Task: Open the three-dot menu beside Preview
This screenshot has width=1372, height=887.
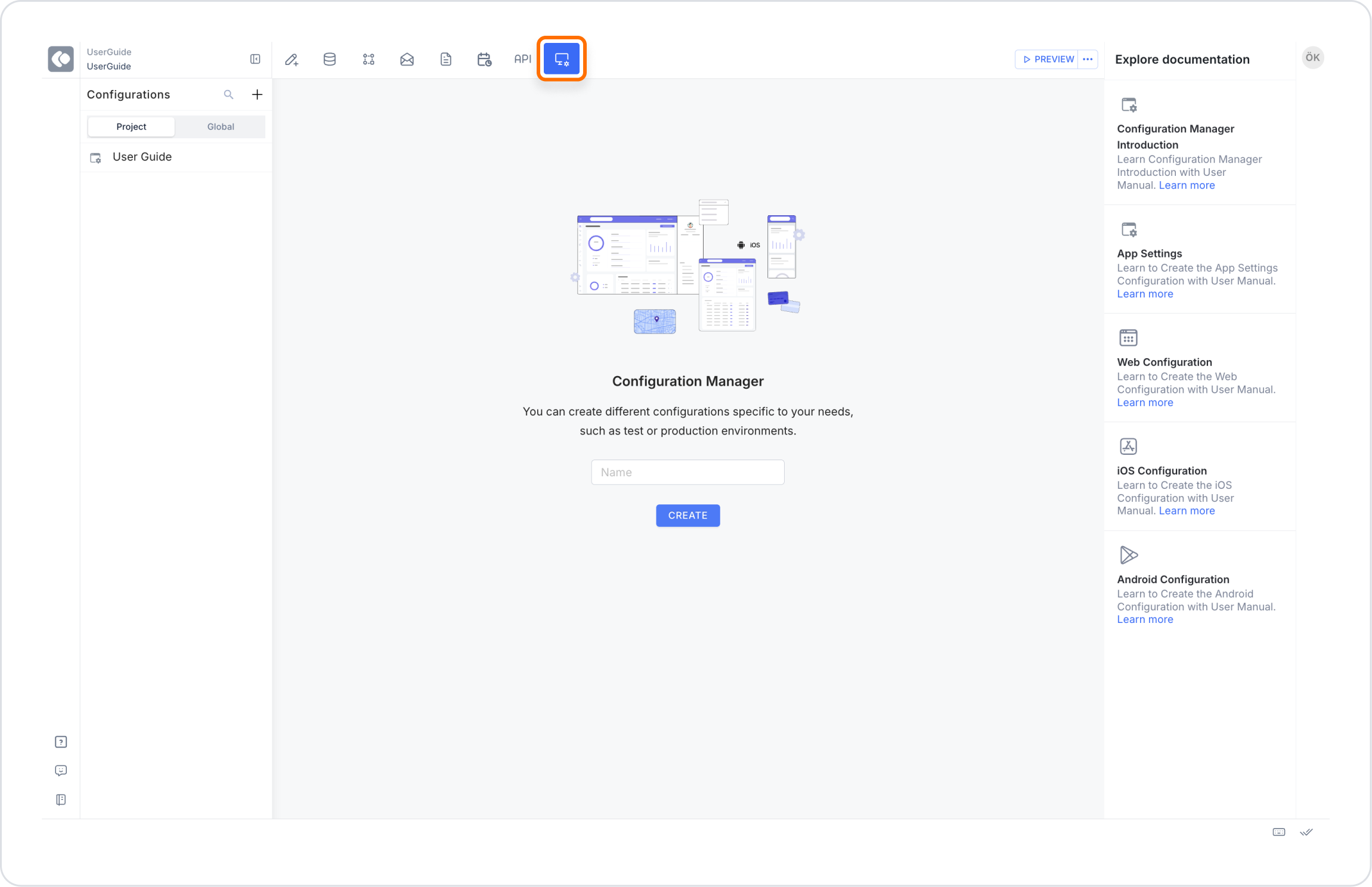Action: [1088, 59]
